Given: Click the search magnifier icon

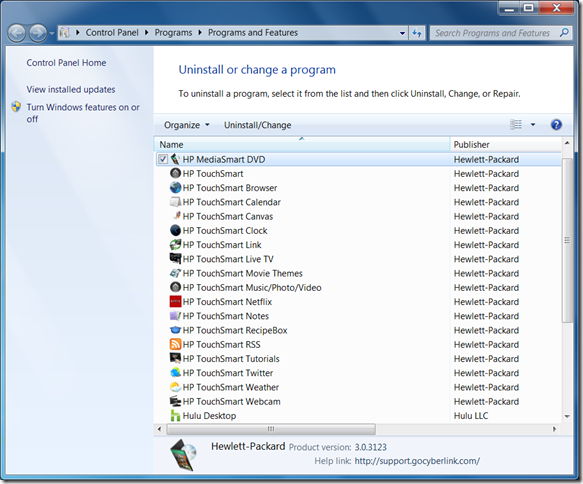Looking at the screenshot, I should tap(564, 33).
